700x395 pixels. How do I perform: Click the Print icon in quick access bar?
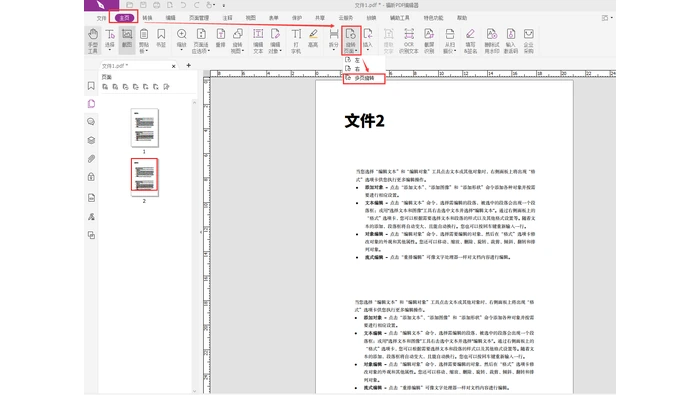coord(156,5)
